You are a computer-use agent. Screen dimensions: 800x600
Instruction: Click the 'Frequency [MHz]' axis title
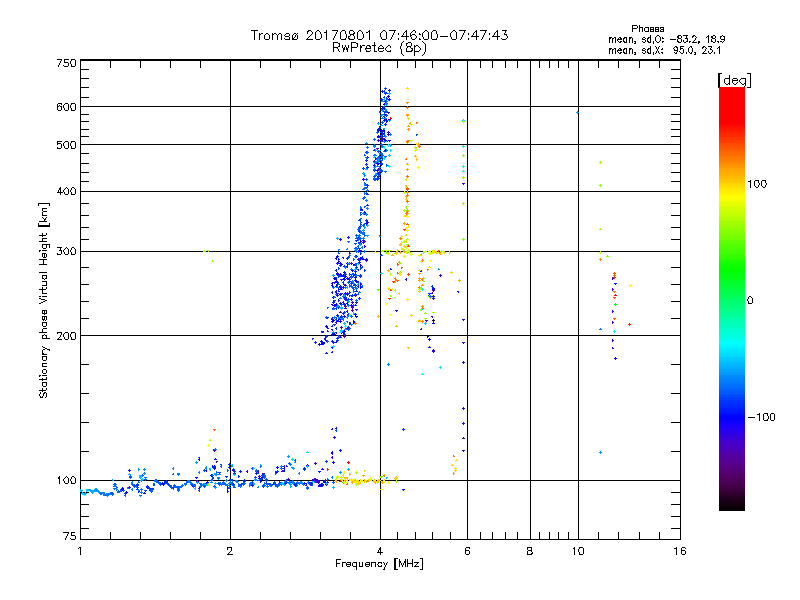click(x=379, y=564)
